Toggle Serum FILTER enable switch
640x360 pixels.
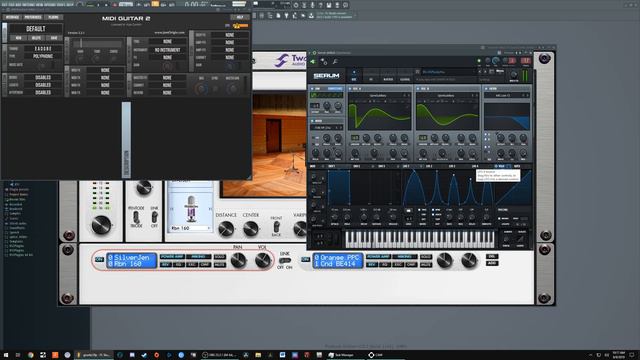[486, 89]
